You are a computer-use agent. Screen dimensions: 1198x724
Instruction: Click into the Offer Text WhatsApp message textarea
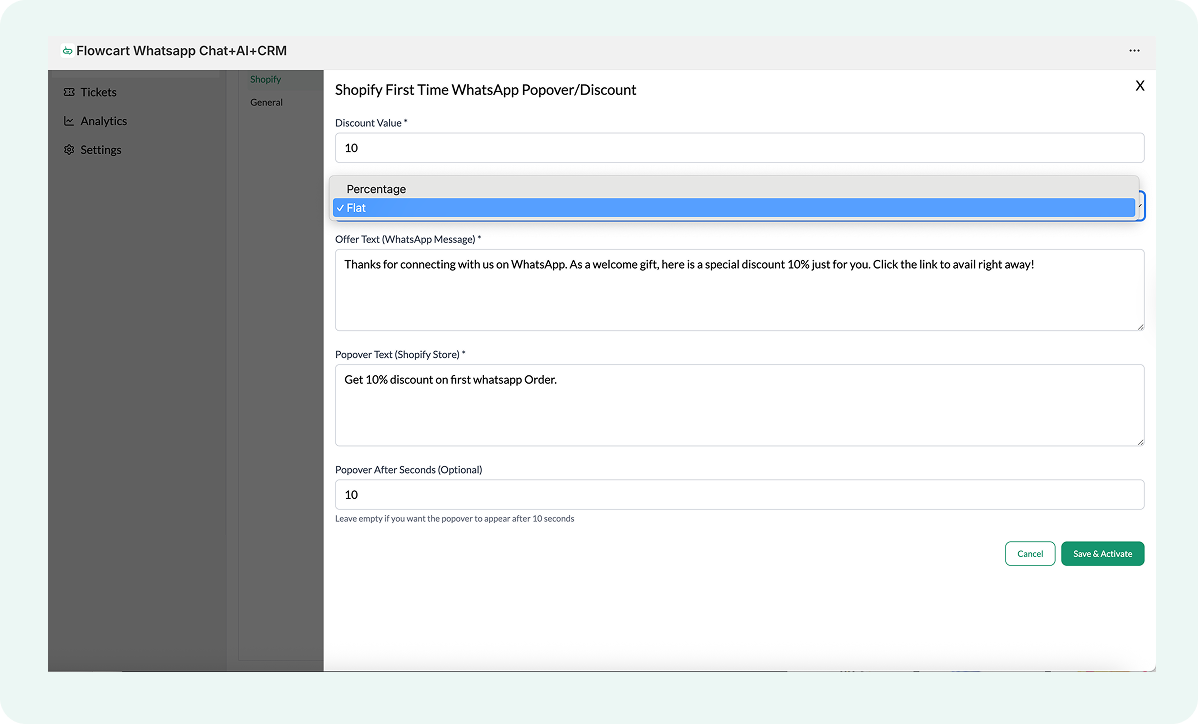point(740,290)
